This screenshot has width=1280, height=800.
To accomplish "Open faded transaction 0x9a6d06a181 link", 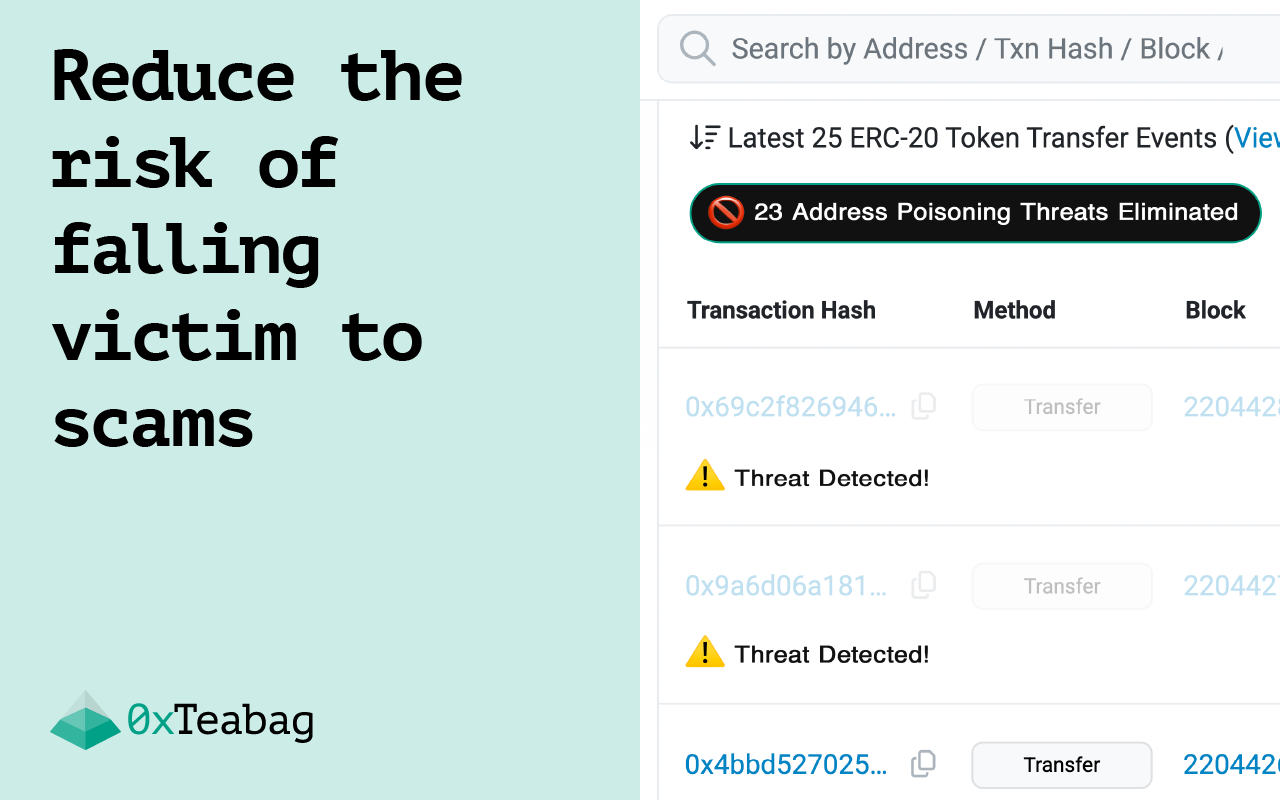I will pos(786,586).
